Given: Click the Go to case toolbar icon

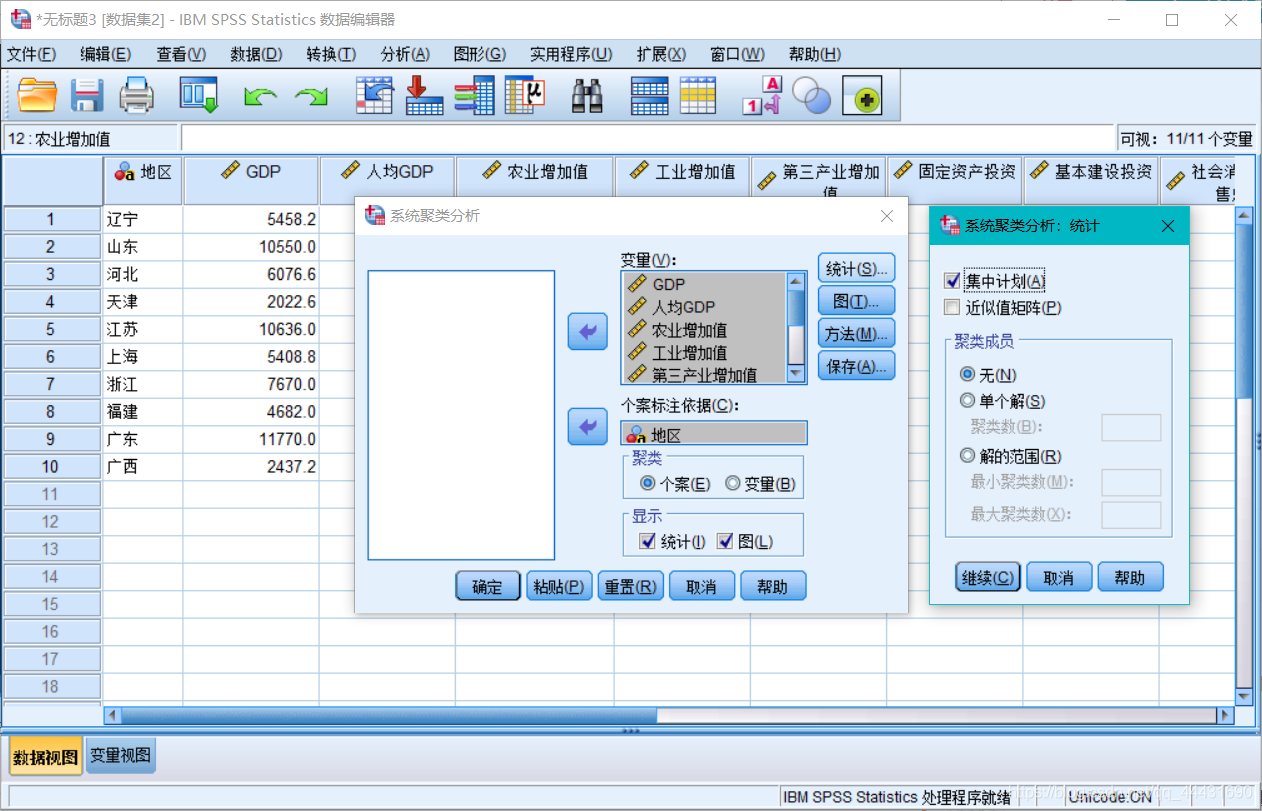Looking at the screenshot, I should click(x=374, y=96).
